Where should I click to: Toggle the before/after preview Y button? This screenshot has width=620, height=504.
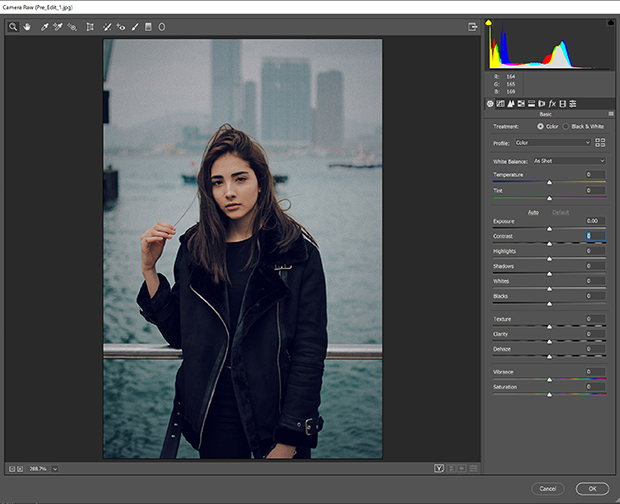pyautogui.click(x=439, y=467)
